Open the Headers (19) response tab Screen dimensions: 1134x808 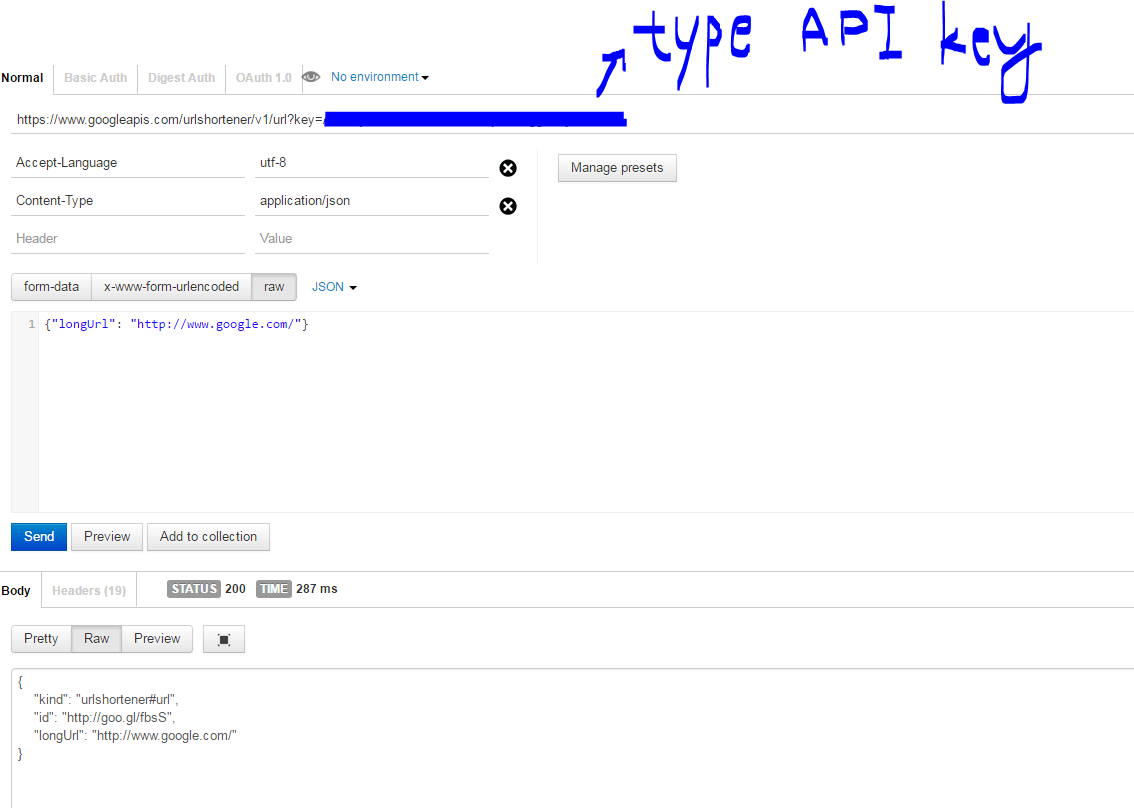[x=89, y=591]
